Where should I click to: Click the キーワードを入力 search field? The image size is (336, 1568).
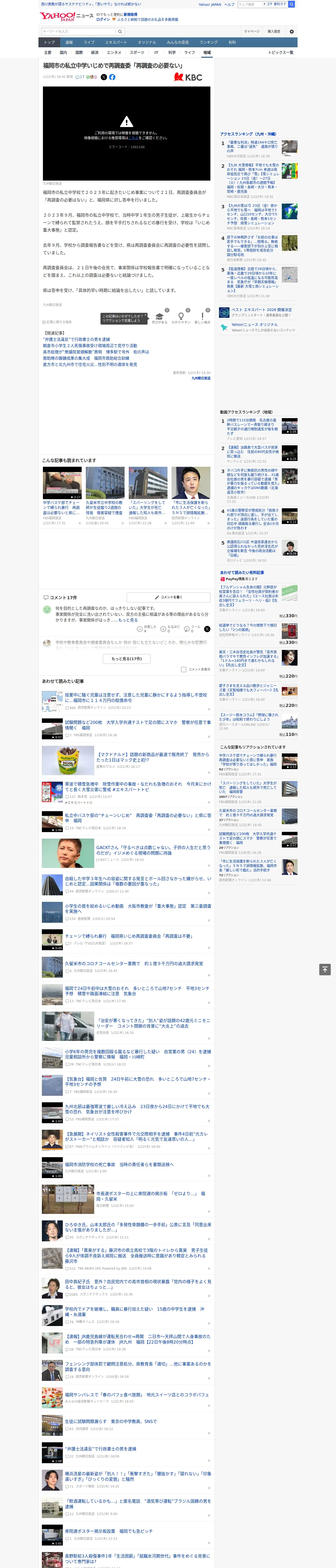coord(79,32)
